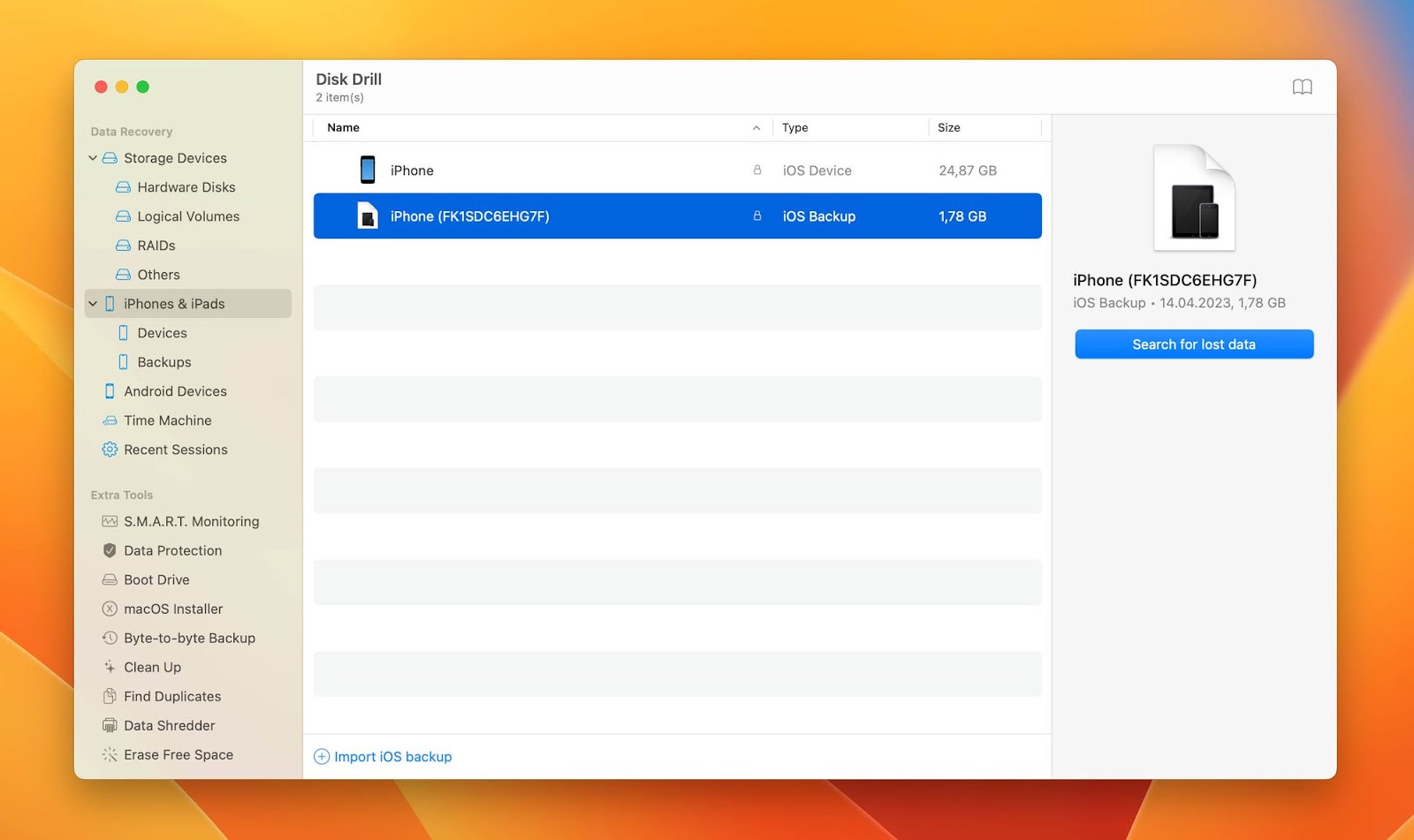Open Logical Volumes in the sidebar
1414x840 pixels.
[x=188, y=216]
